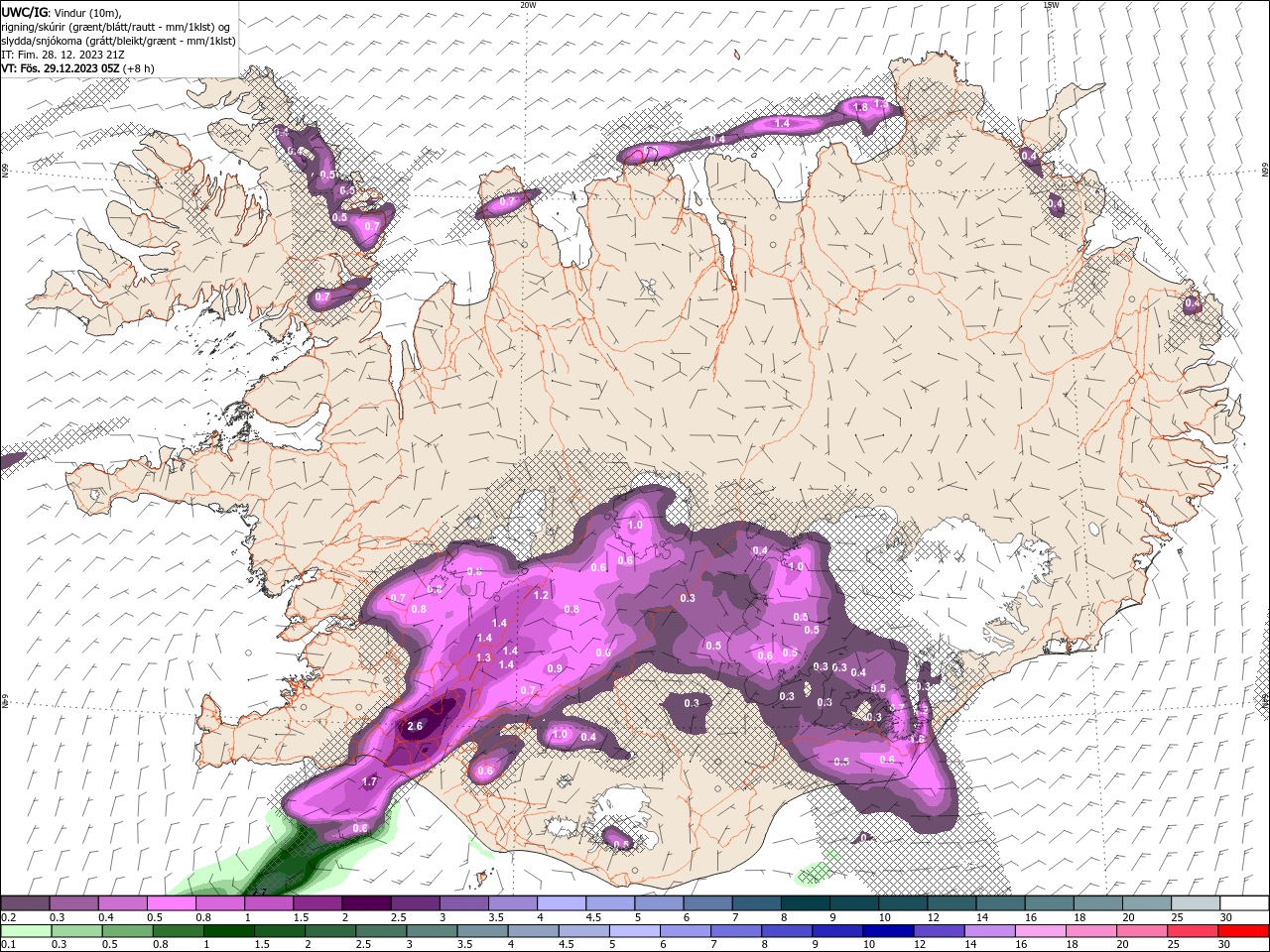Click the lavender 14 rain legend swatch
1270x952 pixels.
tap(990, 931)
